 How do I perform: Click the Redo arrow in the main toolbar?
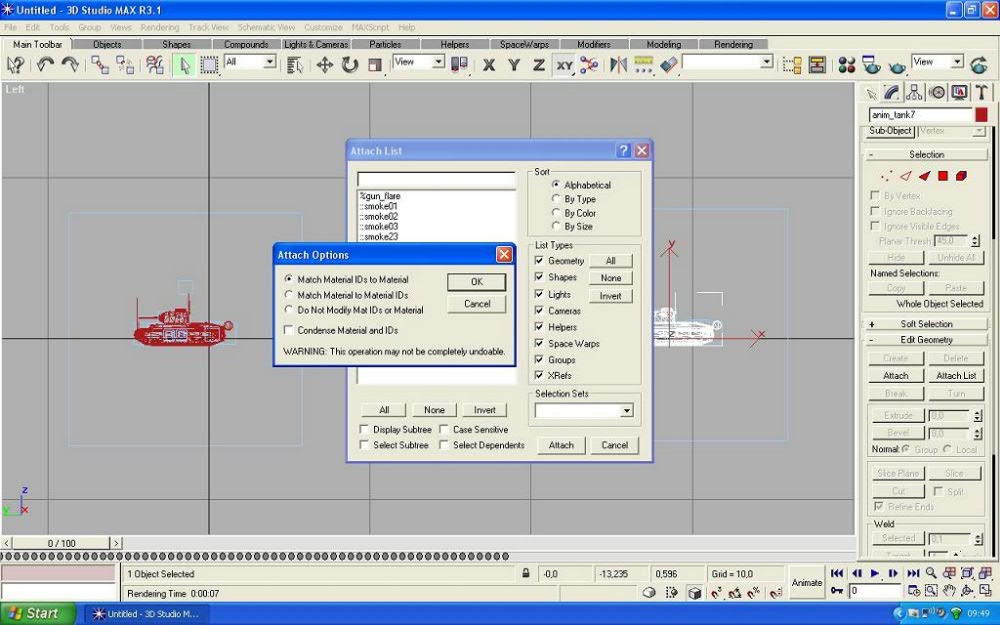coord(70,64)
